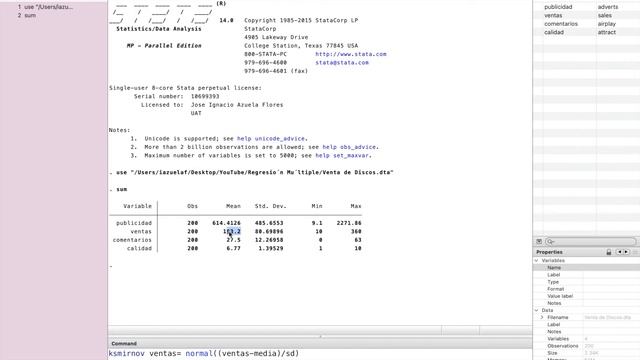The width and height of the screenshot is (640, 360).
Task: Click the mean value 614.4126 for publicidad
Action: click(227, 223)
